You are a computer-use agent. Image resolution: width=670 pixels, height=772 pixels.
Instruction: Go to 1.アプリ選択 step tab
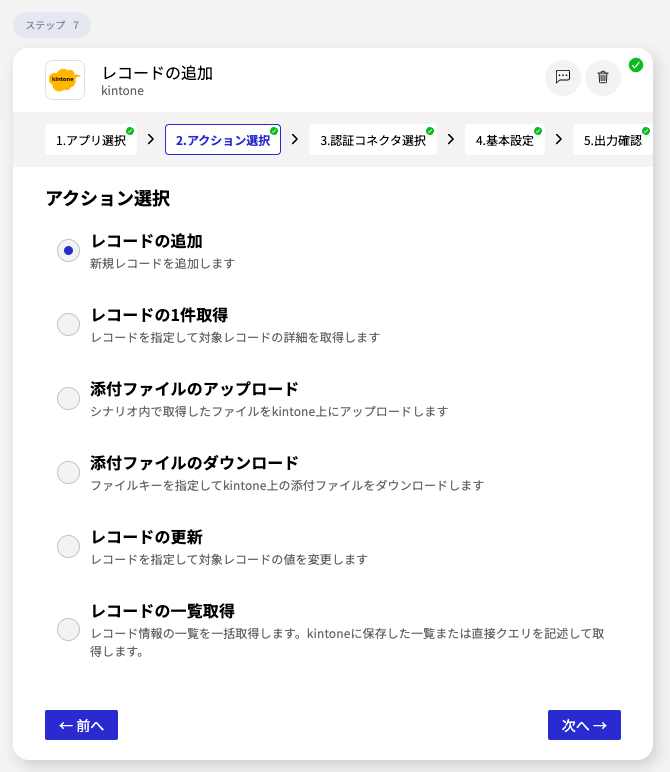pyautogui.click(x=91, y=140)
